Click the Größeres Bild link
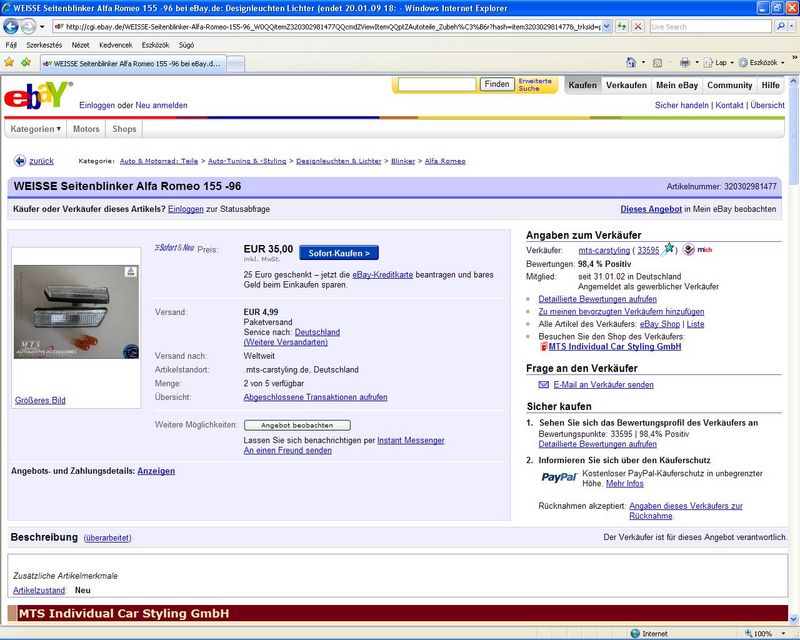Screen dimensions: 800x640 [x=40, y=401]
